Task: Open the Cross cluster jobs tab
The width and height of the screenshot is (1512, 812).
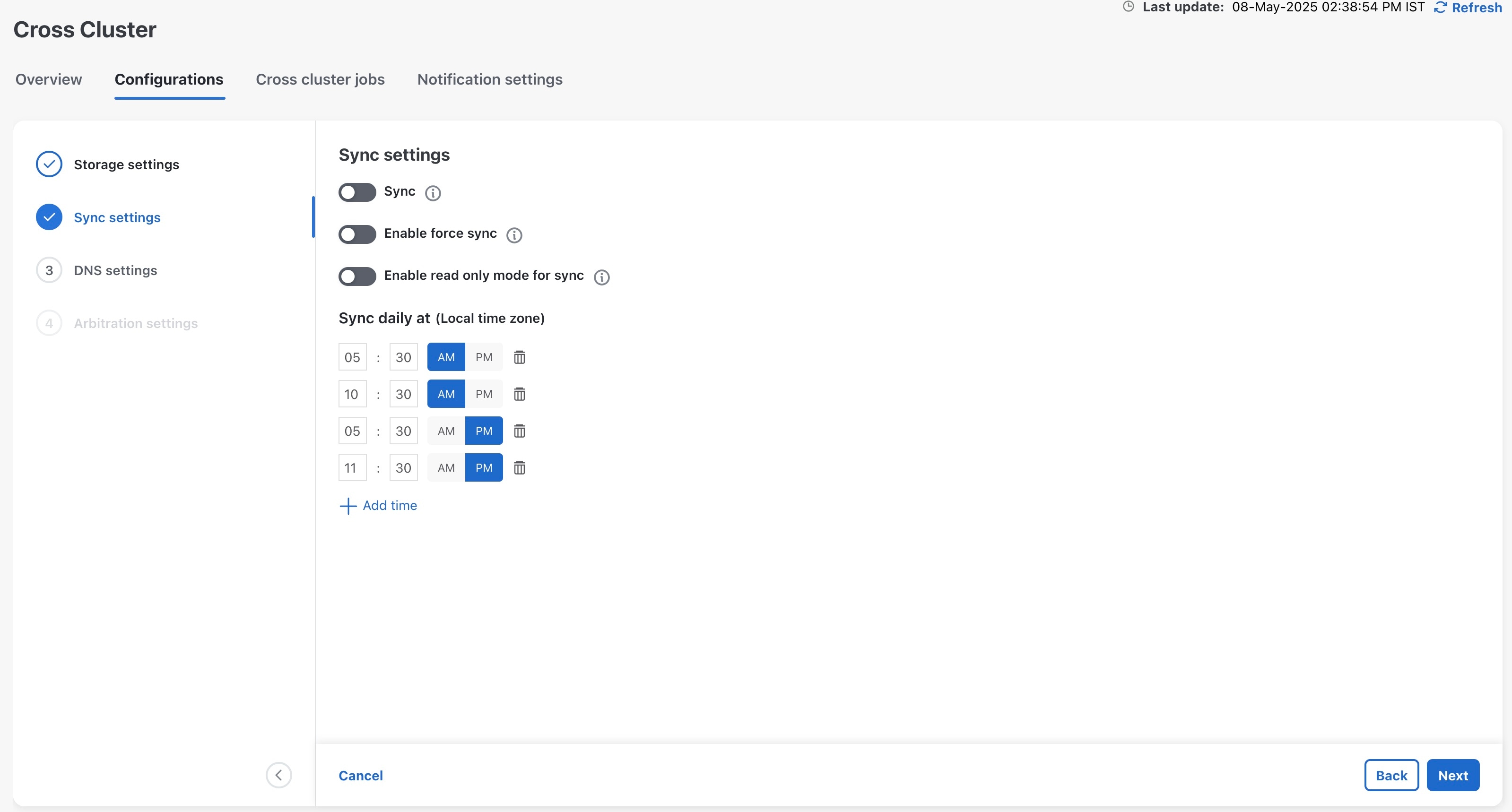Action: [321, 79]
